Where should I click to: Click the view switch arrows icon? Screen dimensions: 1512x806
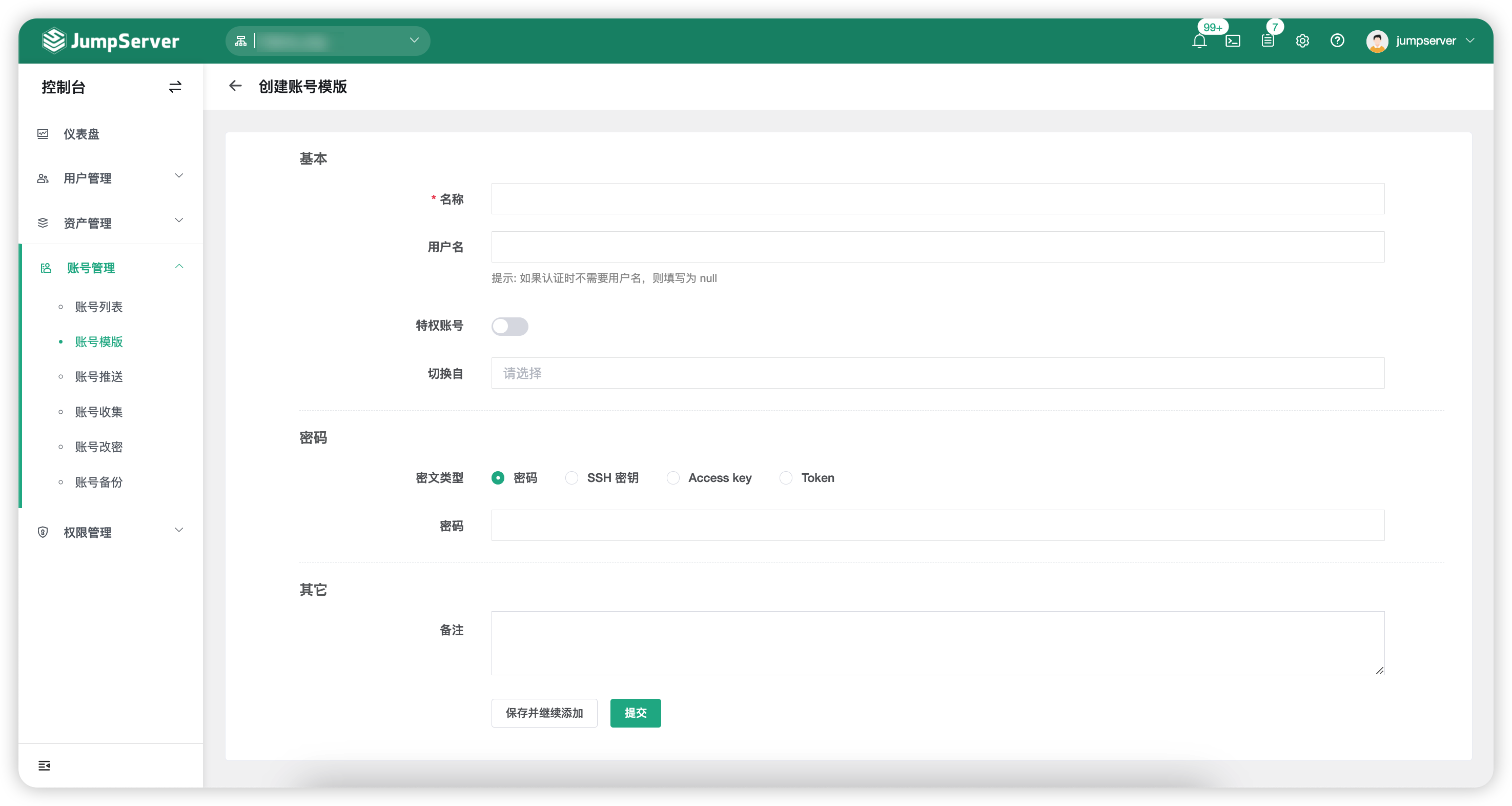click(175, 87)
